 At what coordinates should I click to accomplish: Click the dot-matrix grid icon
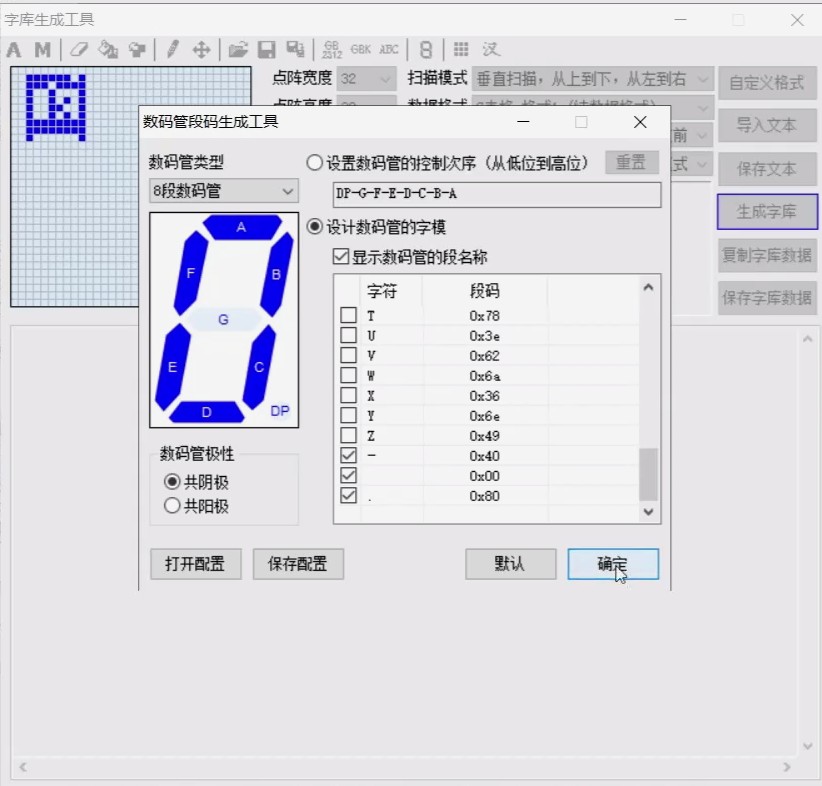click(461, 49)
